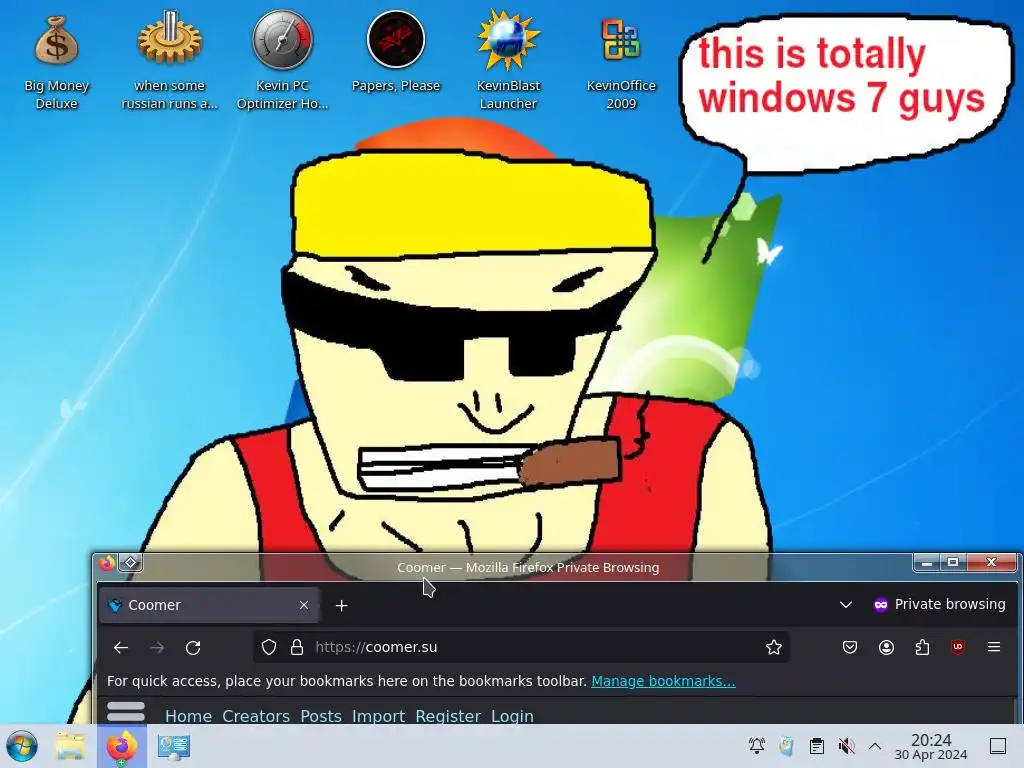Click the URL bar showing coomer.su

tap(520, 647)
